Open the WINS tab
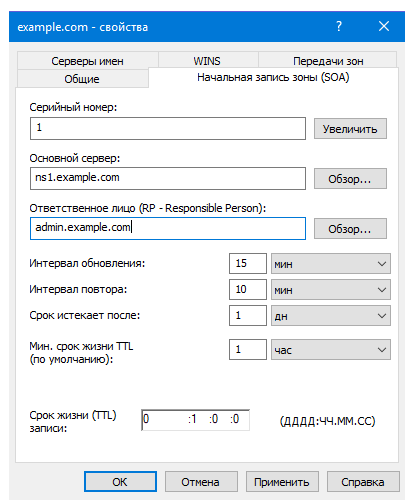The image size is (408, 500). coord(207,61)
